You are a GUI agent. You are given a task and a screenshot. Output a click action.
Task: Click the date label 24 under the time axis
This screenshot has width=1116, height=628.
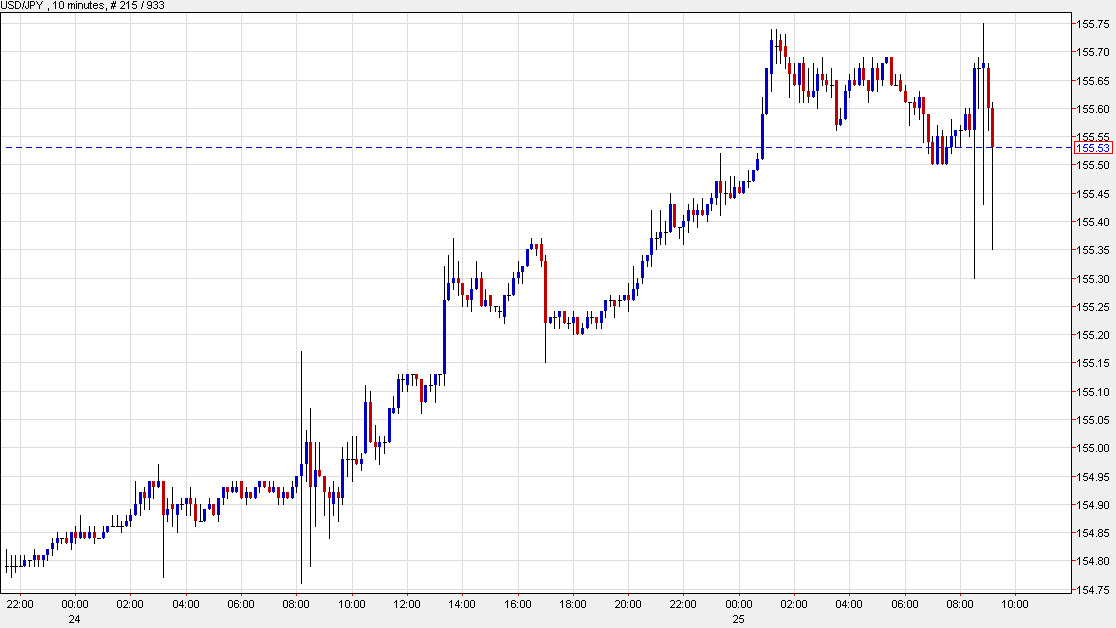(x=75, y=619)
